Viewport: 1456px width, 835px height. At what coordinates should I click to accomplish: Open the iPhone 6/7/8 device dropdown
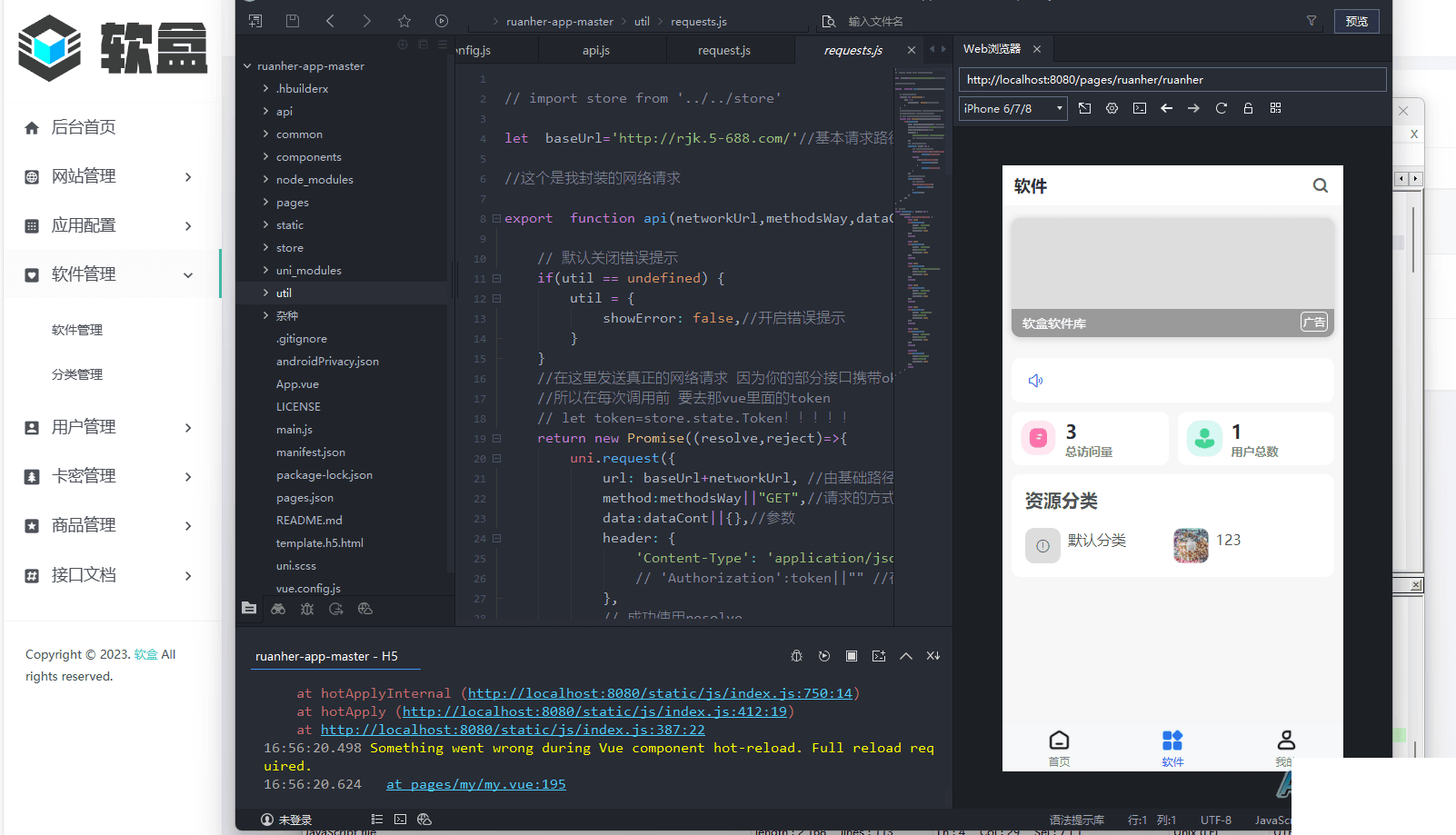pyautogui.click(x=1012, y=109)
